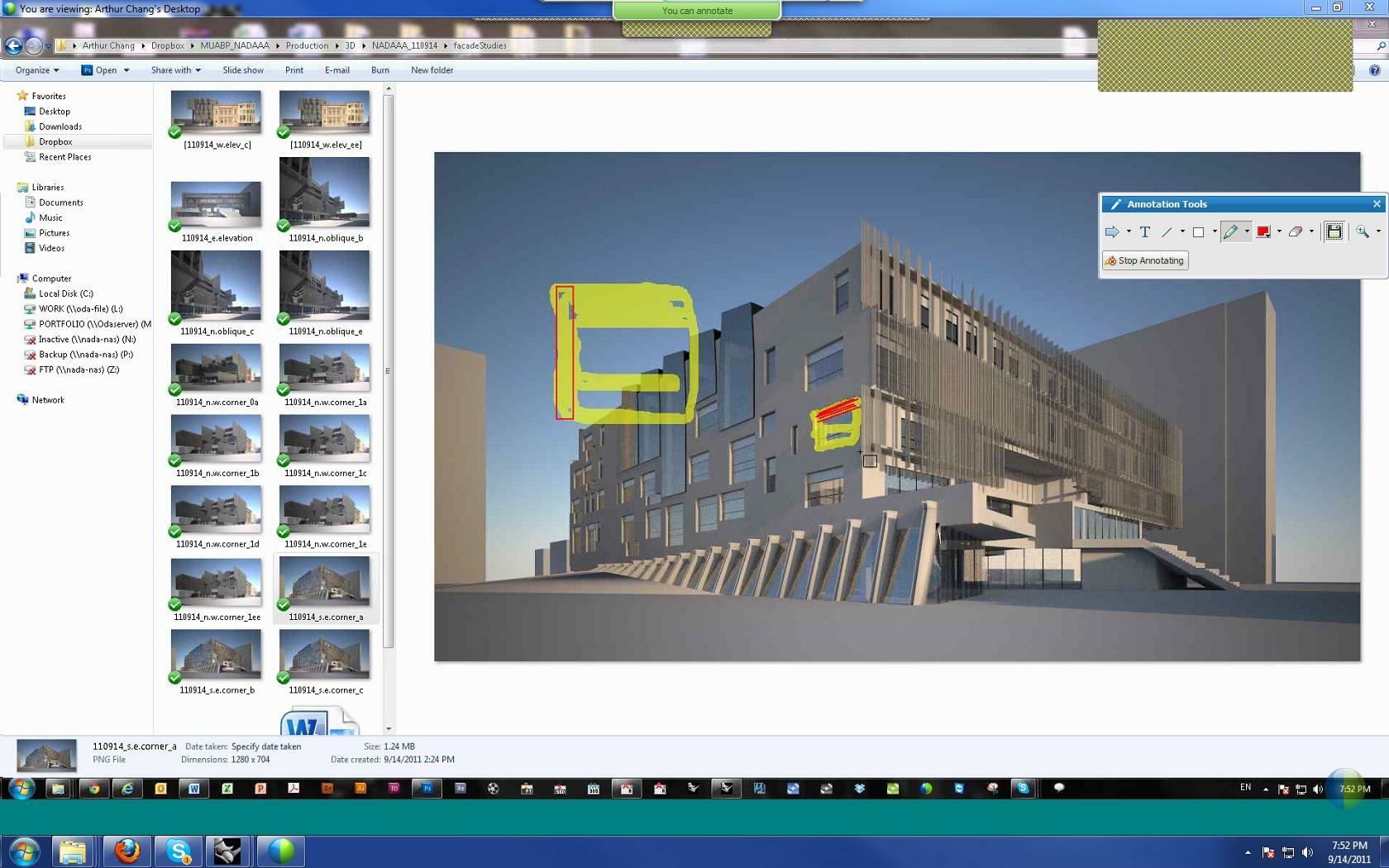The width and height of the screenshot is (1389, 868).
Task: Select the highlighter pen tool
Action: click(x=1230, y=232)
